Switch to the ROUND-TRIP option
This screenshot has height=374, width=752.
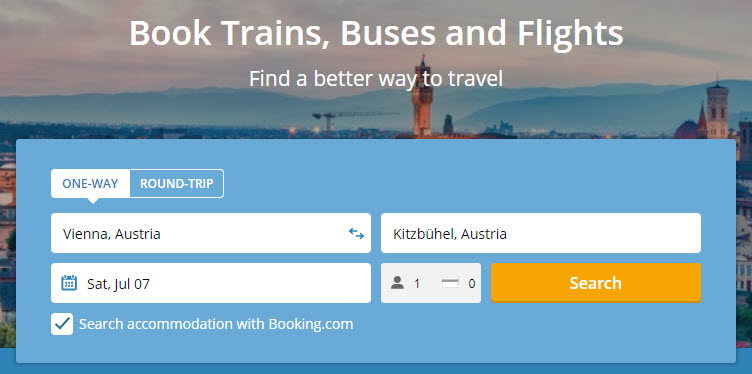pos(176,184)
